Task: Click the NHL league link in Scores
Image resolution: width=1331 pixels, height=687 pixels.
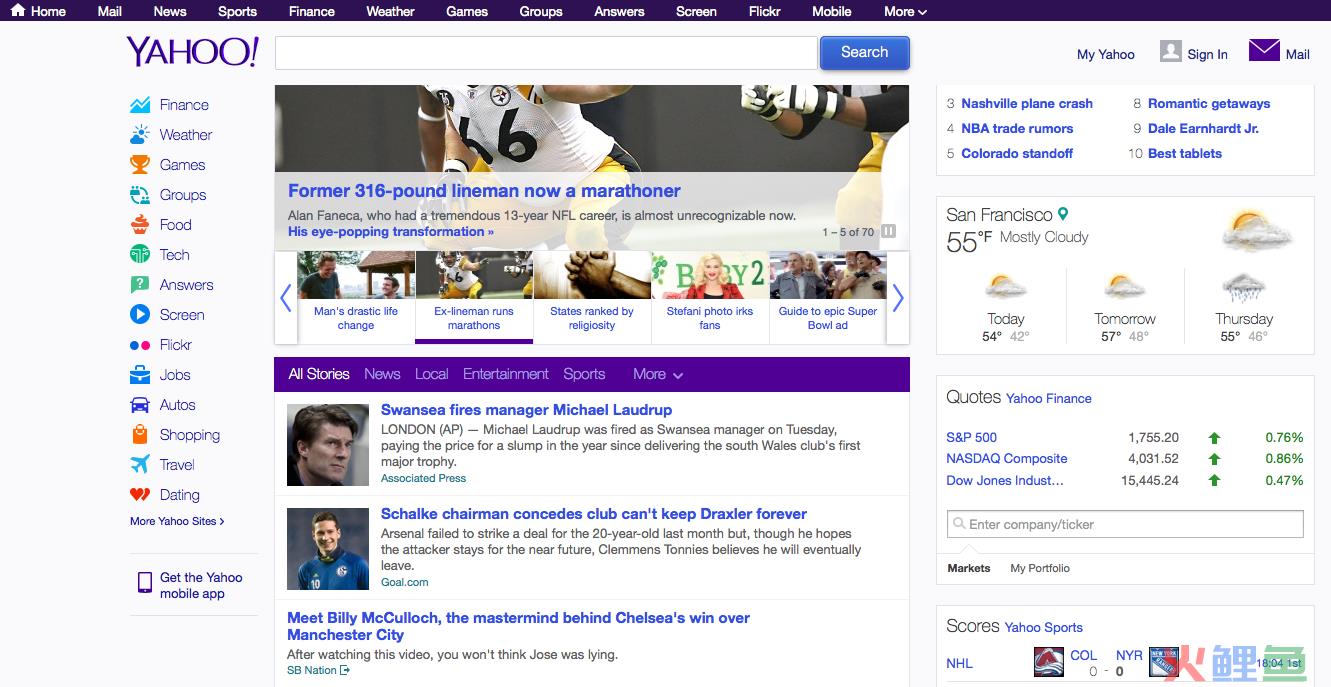Action: pyautogui.click(x=959, y=663)
